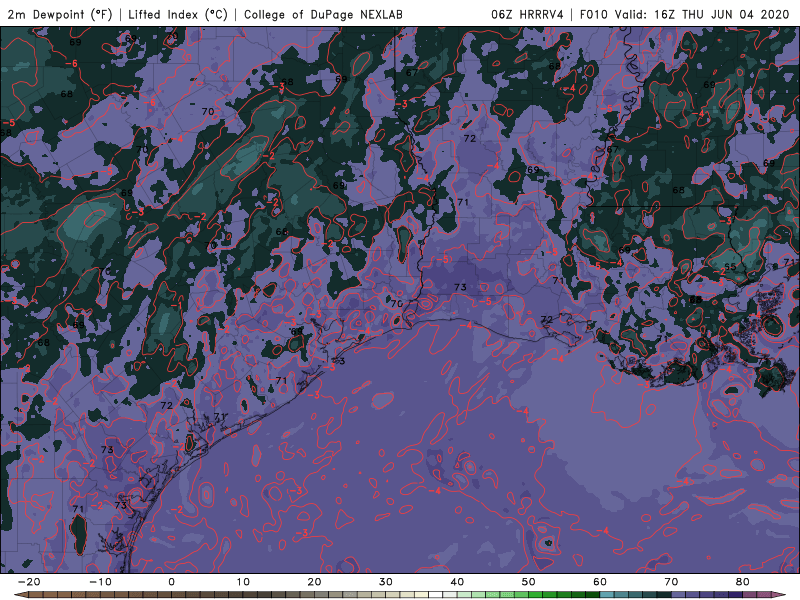Click the 'College of DuPage NEXLAB' label
This screenshot has height=600, width=800.
tap(323, 14)
